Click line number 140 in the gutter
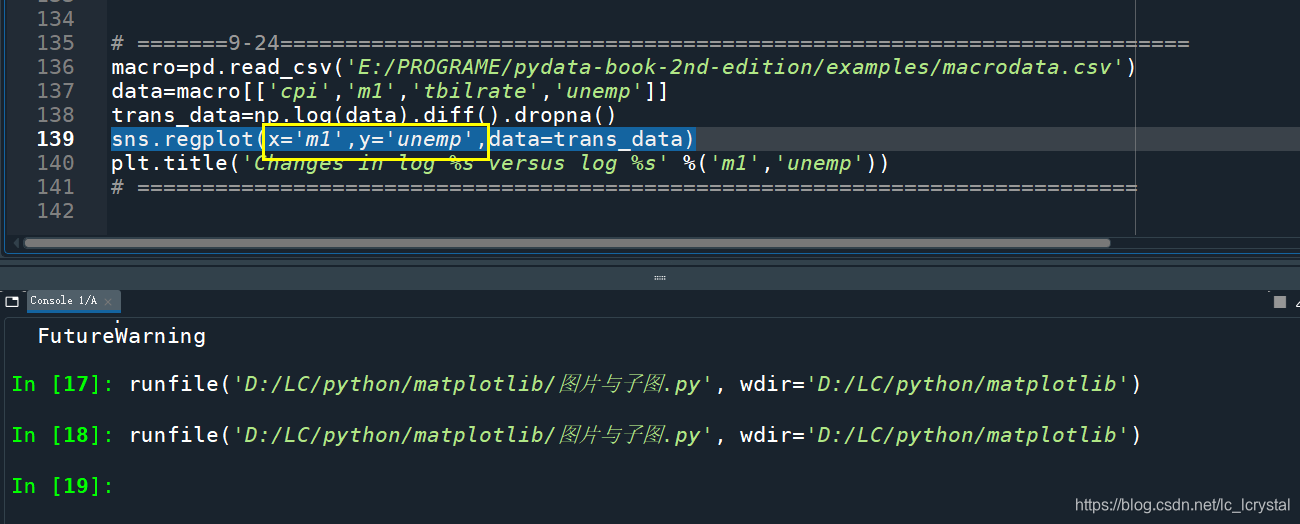 point(55,163)
